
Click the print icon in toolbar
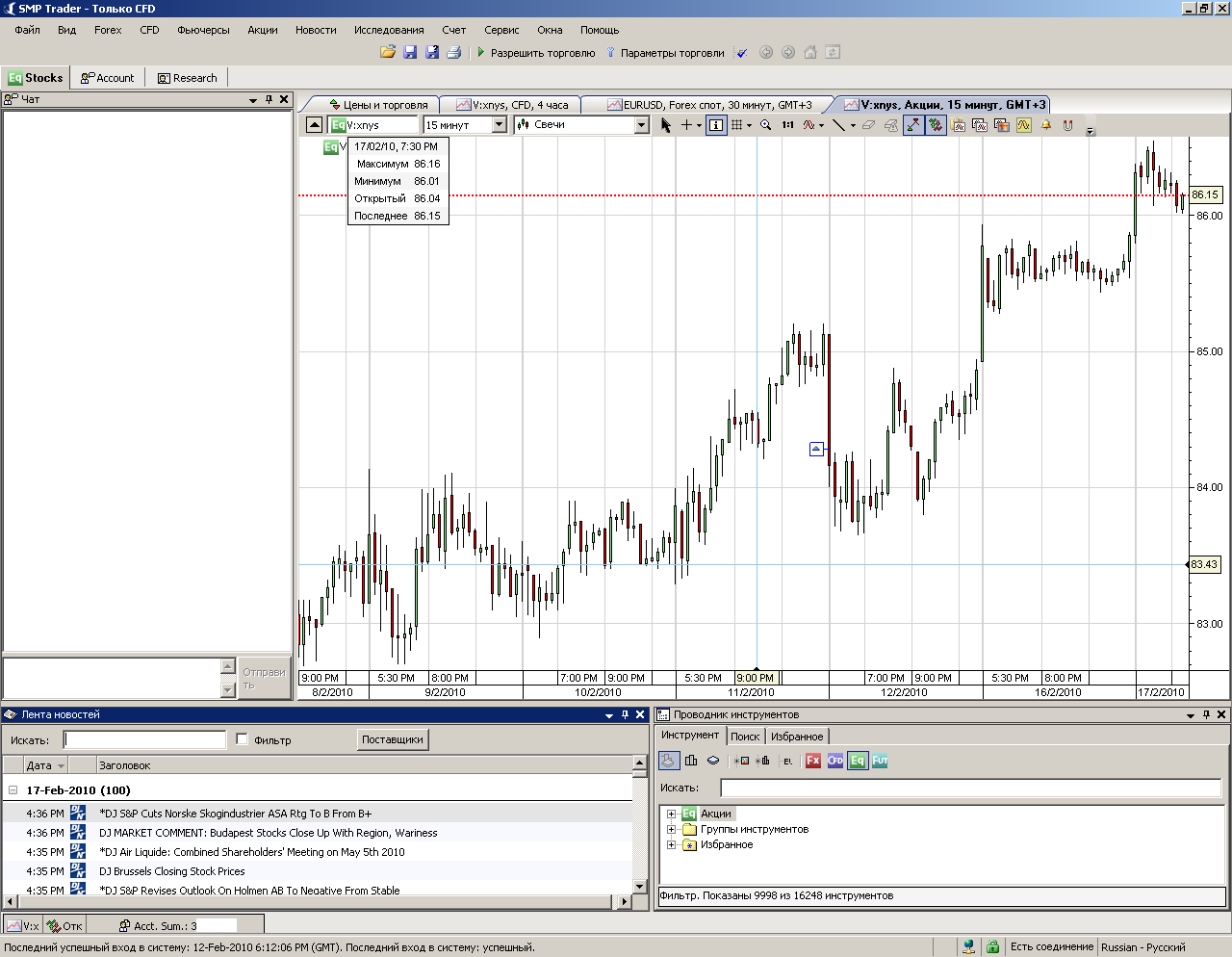tap(454, 52)
